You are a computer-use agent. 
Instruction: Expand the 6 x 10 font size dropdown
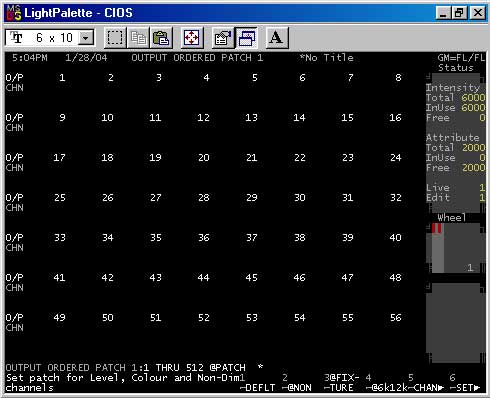pyautogui.click(x=86, y=38)
